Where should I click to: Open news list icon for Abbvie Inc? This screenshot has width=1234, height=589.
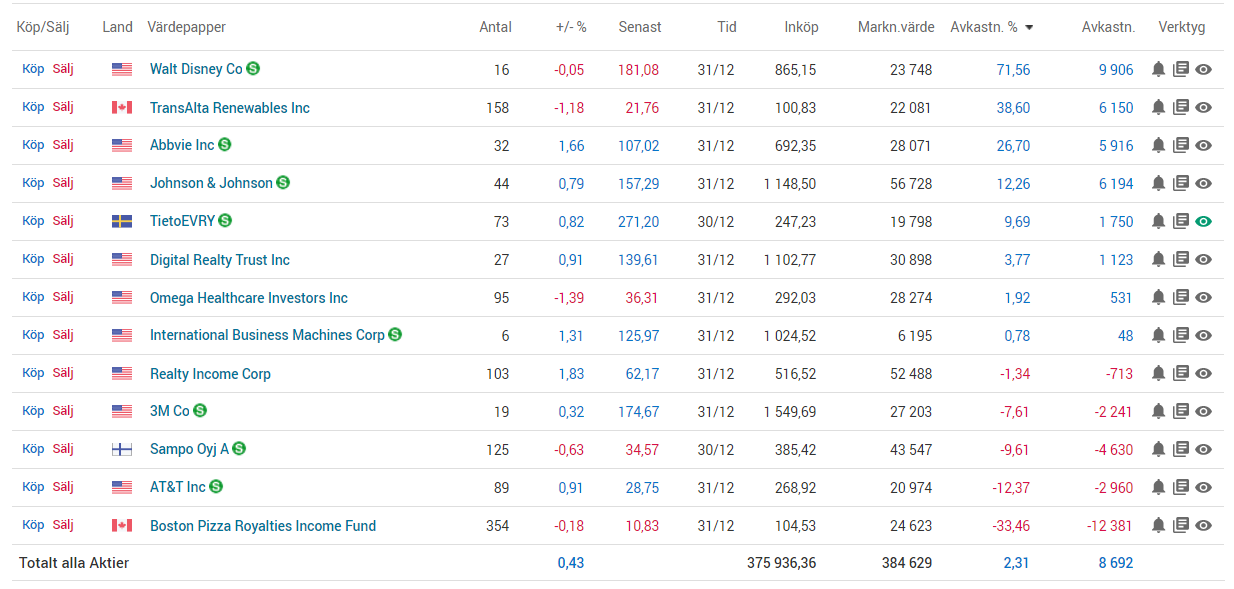(1181, 145)
